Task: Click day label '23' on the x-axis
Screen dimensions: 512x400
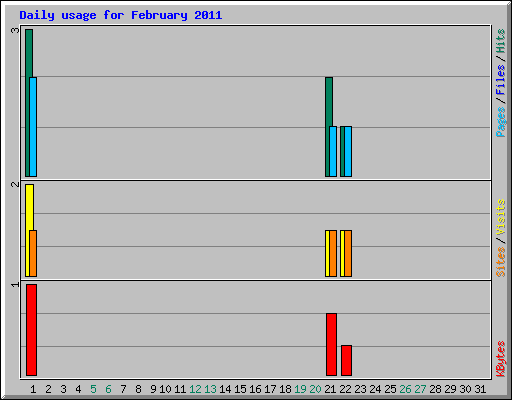Action: pos(360,389)
